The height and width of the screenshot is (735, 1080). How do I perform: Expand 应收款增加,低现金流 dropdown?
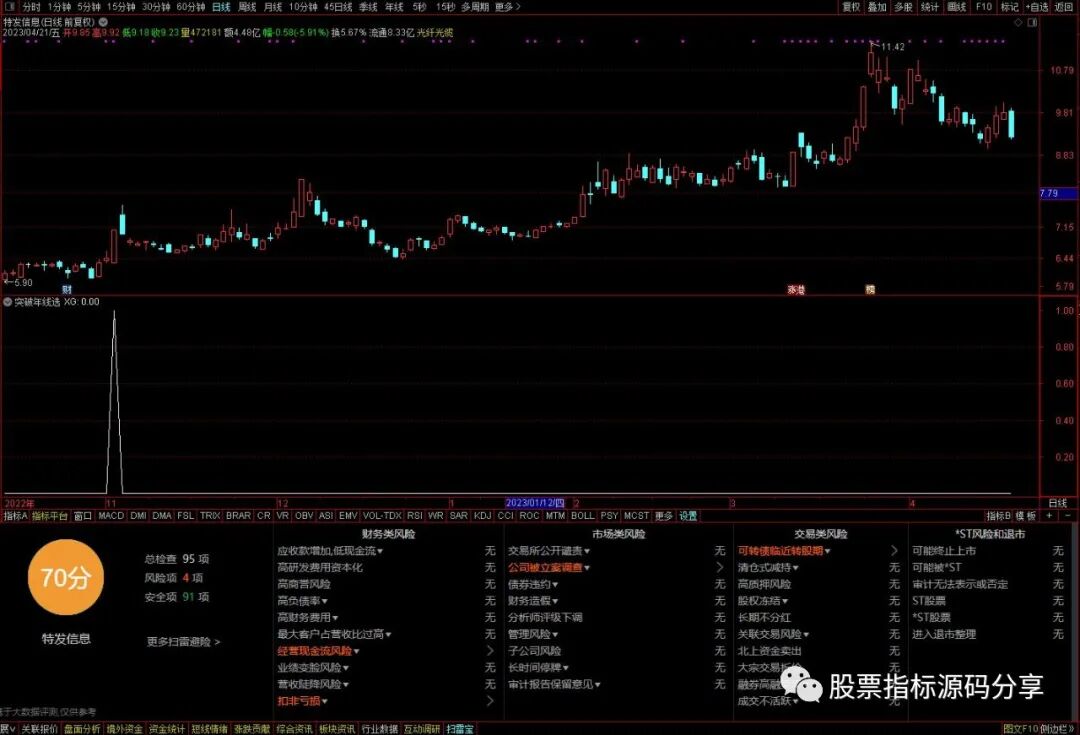tap(331, 551)
